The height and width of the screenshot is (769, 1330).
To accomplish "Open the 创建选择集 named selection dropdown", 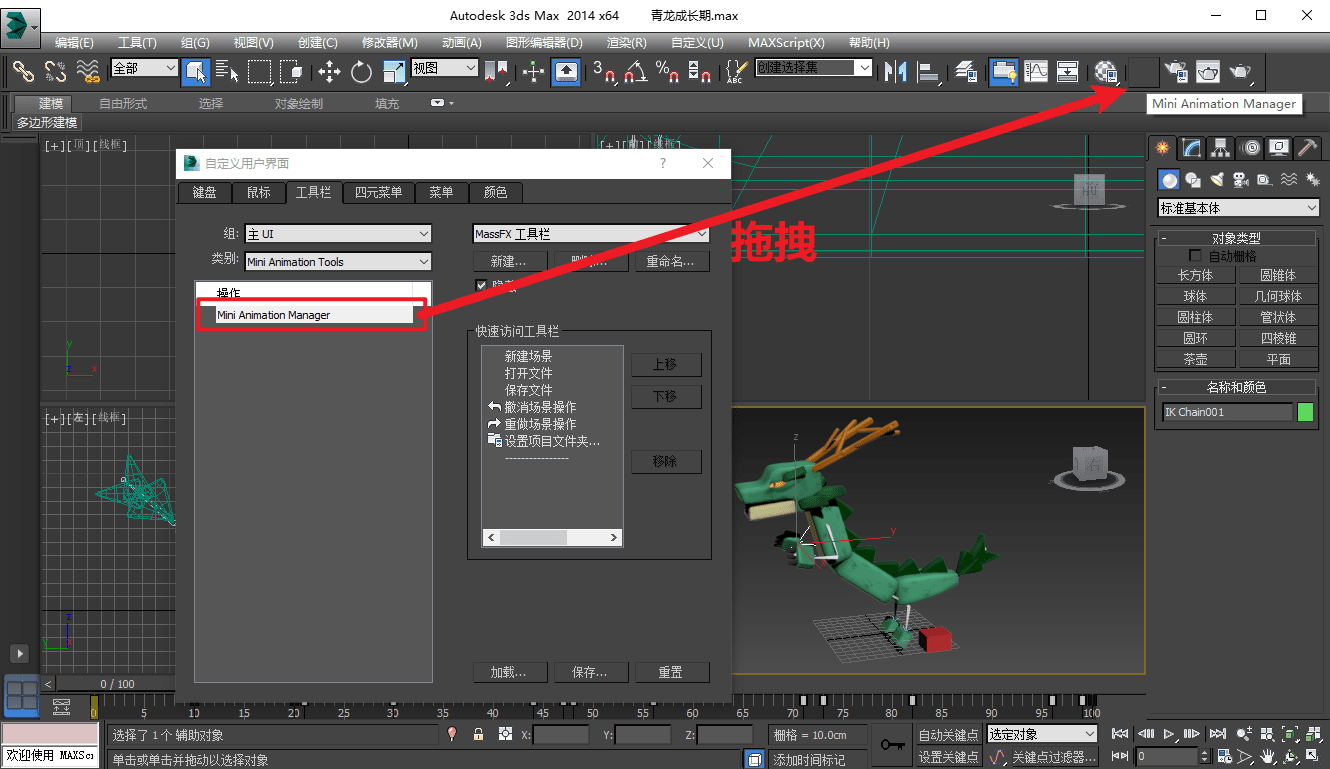I will [813, 68].
